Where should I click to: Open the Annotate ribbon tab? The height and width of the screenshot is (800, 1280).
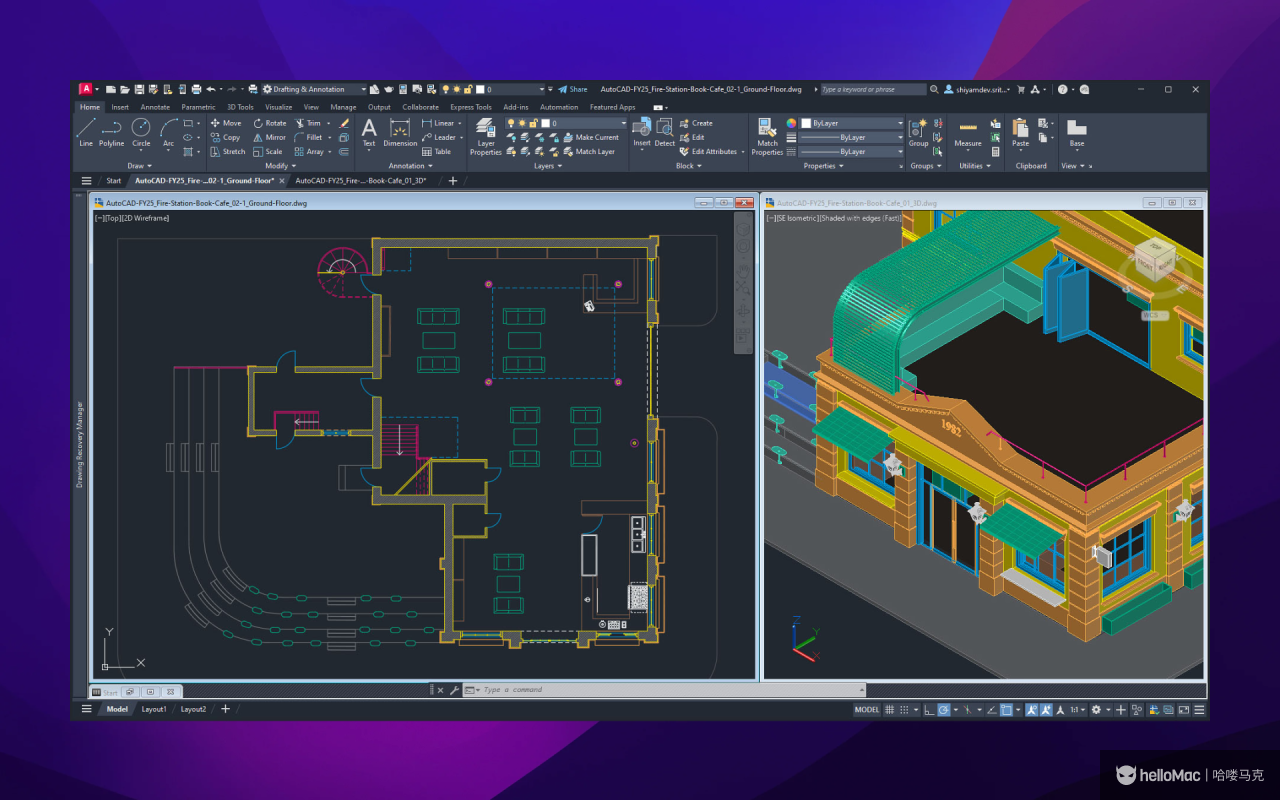pyautogui.click(x=155, y=107)
